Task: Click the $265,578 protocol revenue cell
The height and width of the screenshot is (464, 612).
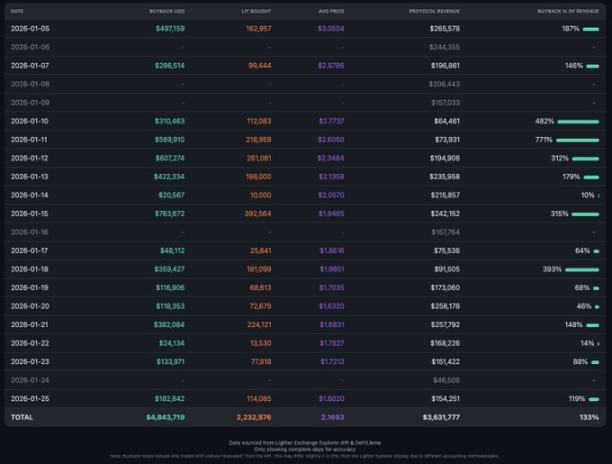Action: pyautogui.click(x=443, y=29)
